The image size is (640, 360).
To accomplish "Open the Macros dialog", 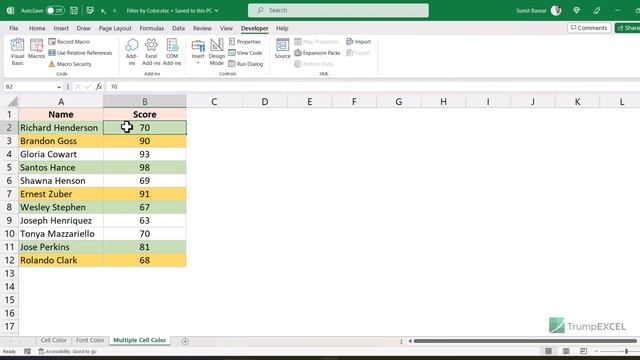I will pyautogui.click(x=36, y=49).
